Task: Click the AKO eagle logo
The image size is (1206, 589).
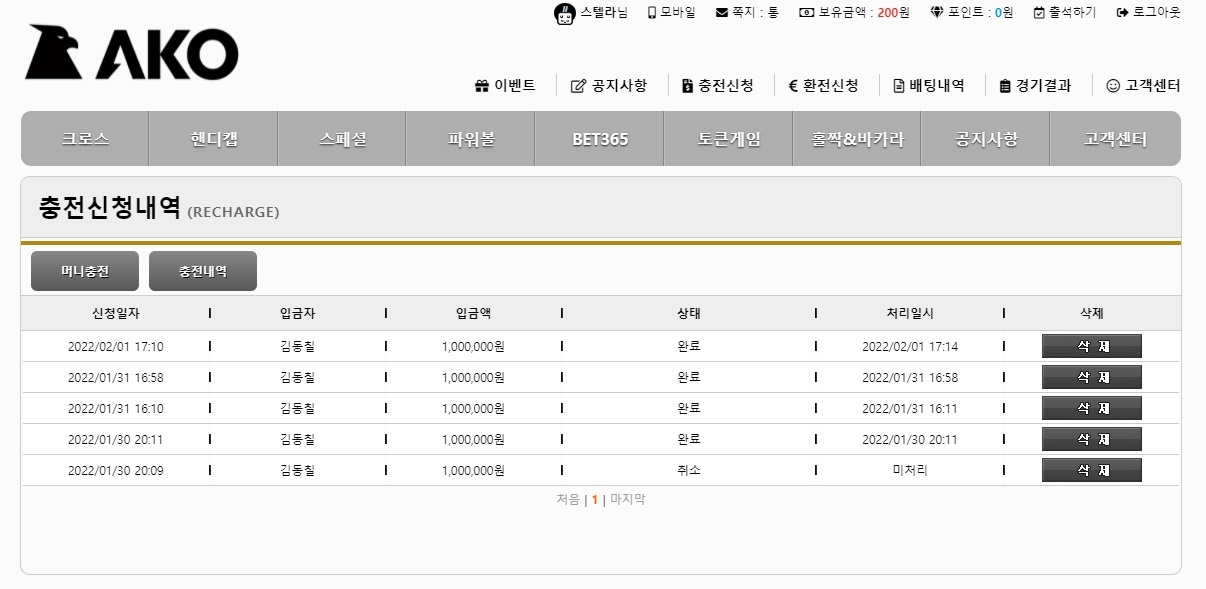Action: tap(131, 53)
